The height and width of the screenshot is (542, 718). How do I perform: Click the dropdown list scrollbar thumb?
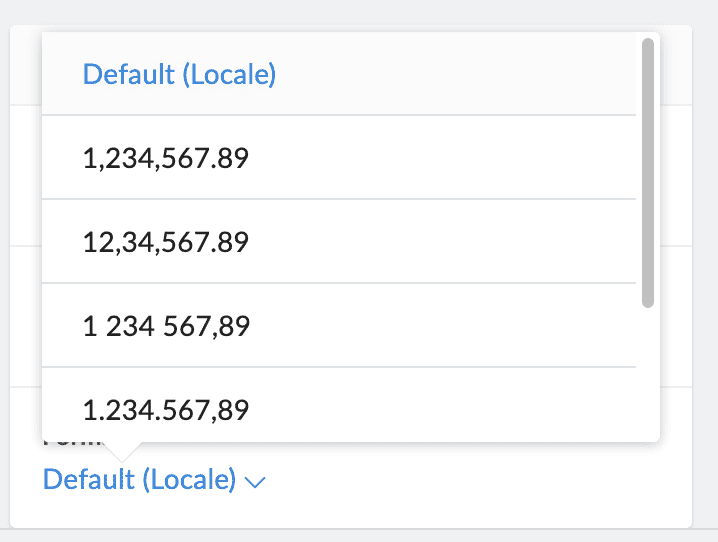tap(648, 172)
